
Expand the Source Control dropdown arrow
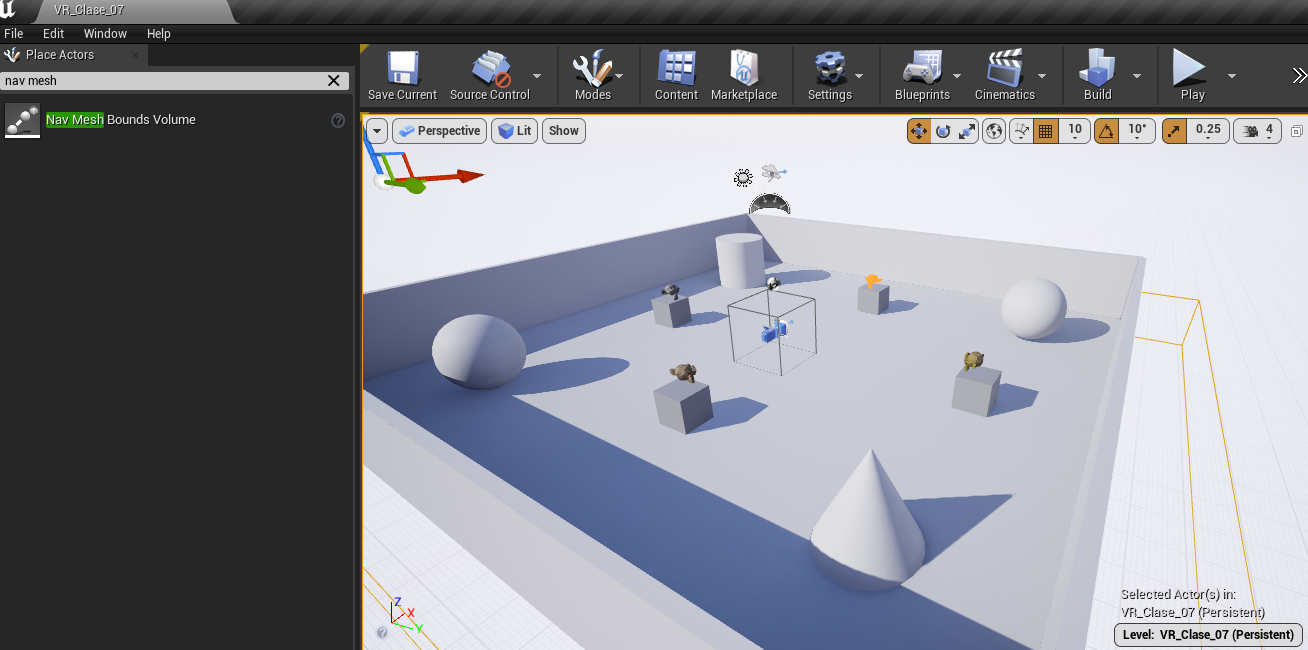point(537,76)
